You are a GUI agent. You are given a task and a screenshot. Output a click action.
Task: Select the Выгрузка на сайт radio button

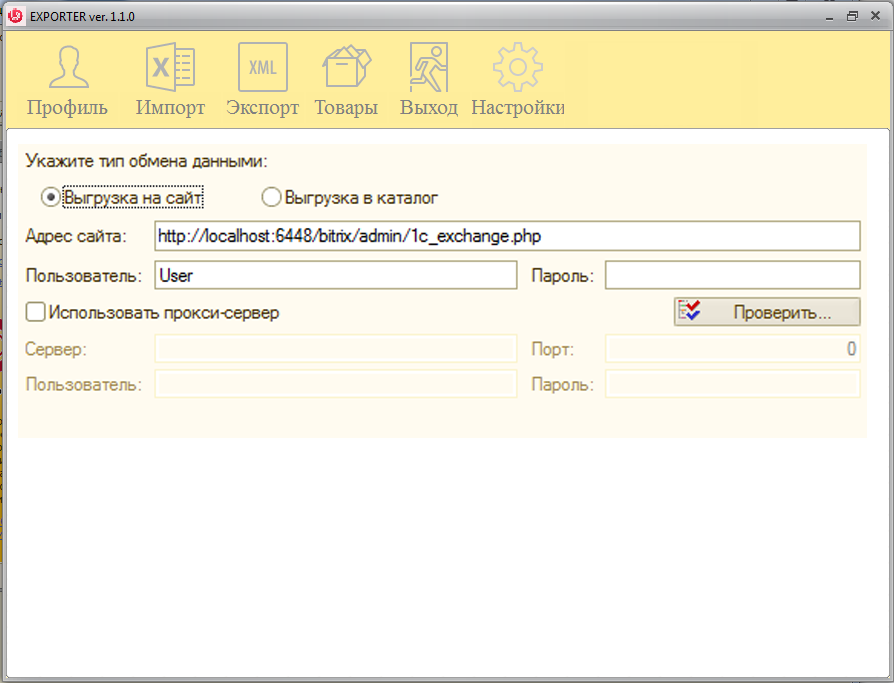point(51,197)
